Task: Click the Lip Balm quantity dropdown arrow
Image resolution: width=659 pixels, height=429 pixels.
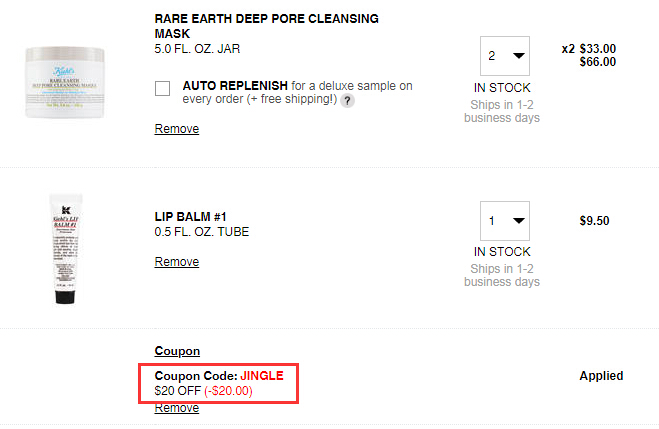Action: click(519, 221)
